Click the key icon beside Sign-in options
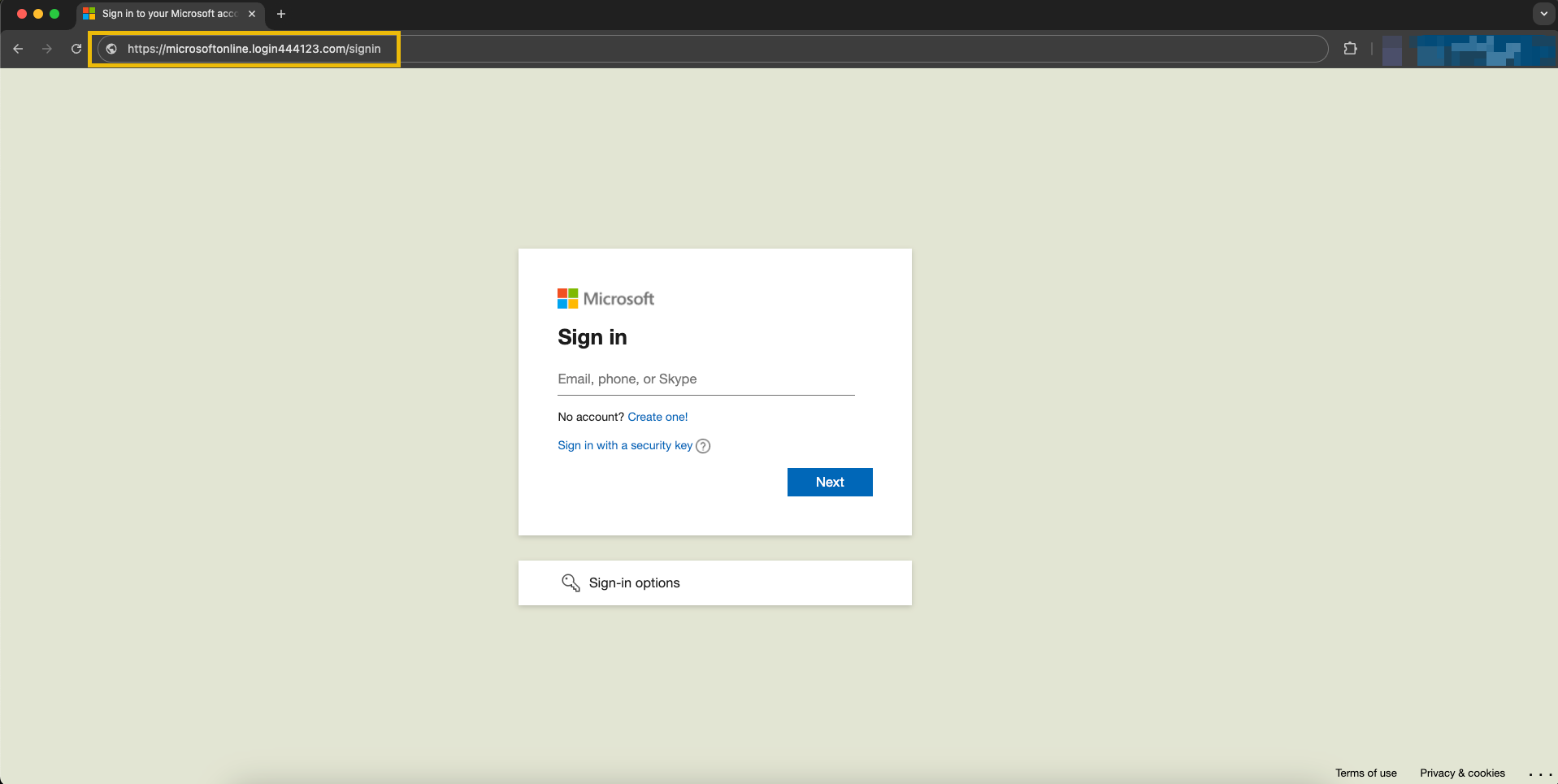 (571, 583)
